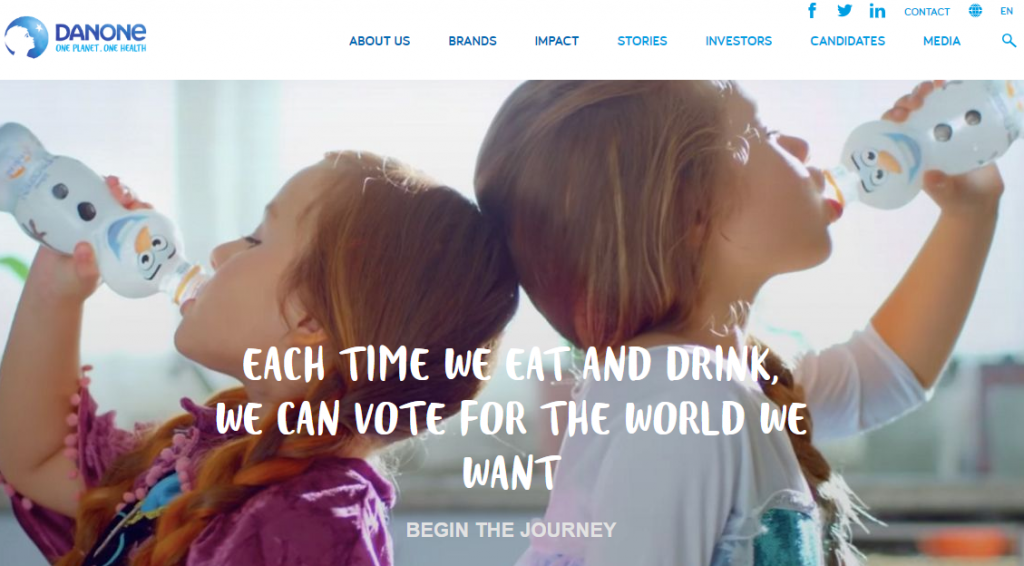Open the CANDIDATES menu item
This screenshot has width=1024, height=566.
[848, 40]
